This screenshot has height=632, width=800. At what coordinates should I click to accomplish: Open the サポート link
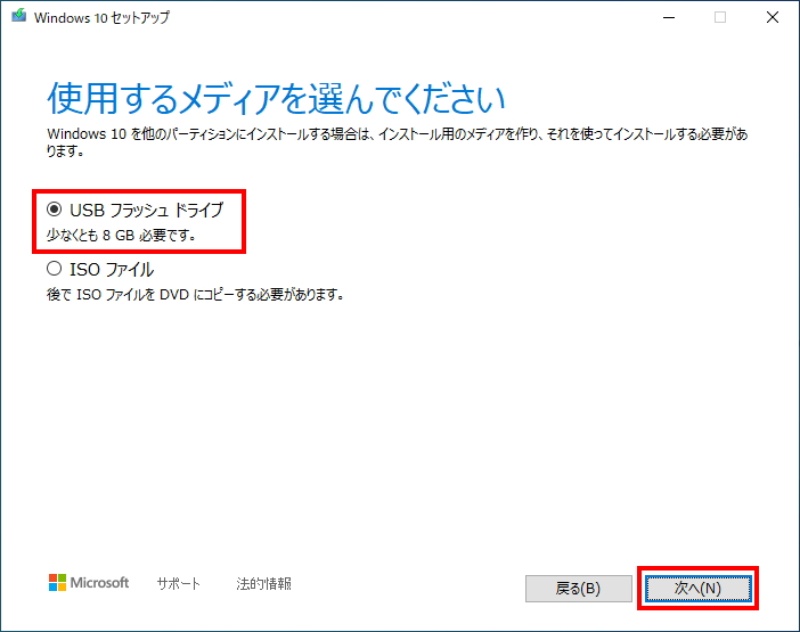178,584
